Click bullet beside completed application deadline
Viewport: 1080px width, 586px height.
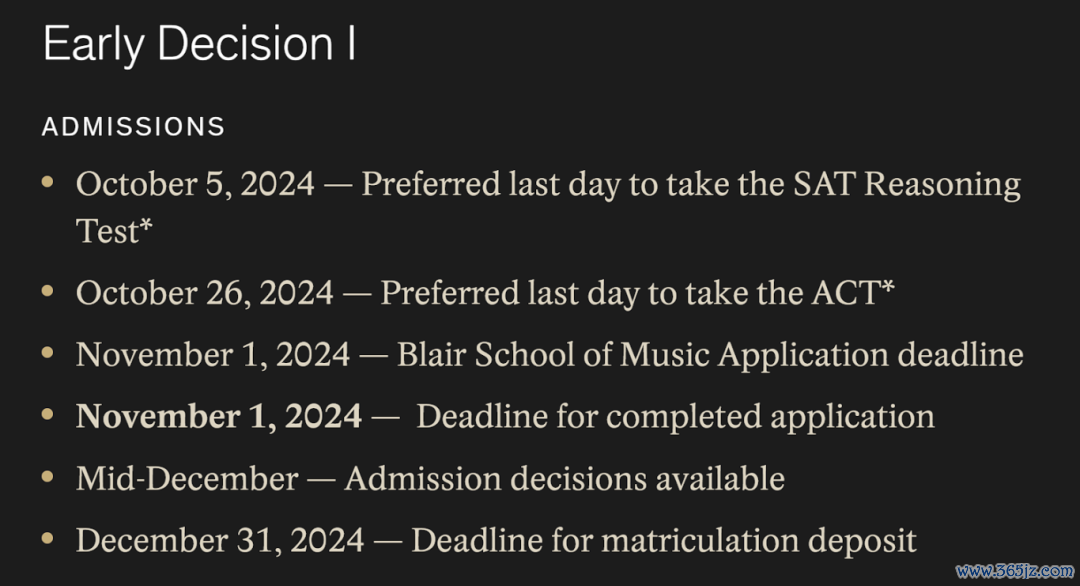coord(48,415)
